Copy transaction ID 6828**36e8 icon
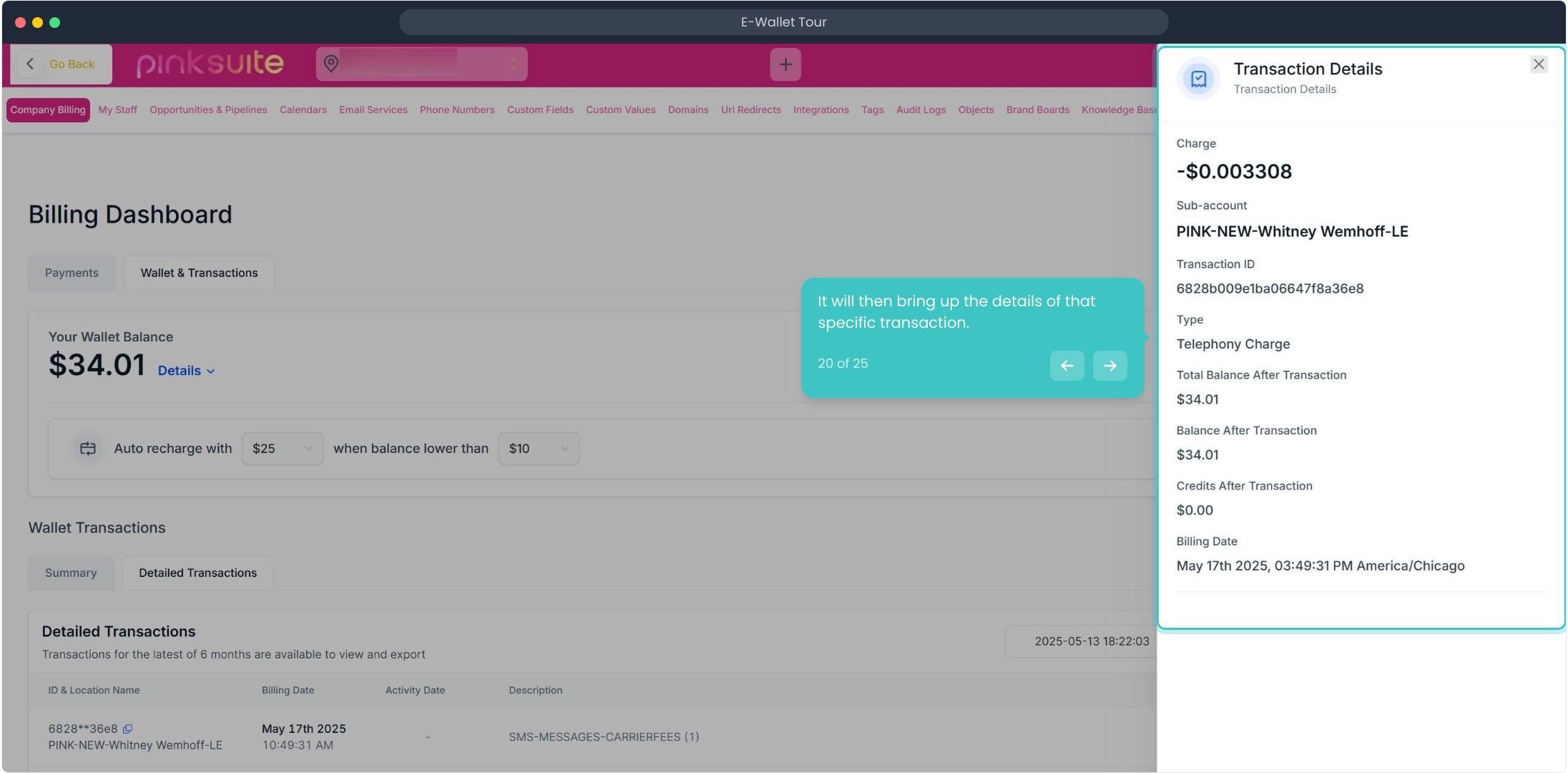Screen dimensions: 1568x773 tap(127, 729)
